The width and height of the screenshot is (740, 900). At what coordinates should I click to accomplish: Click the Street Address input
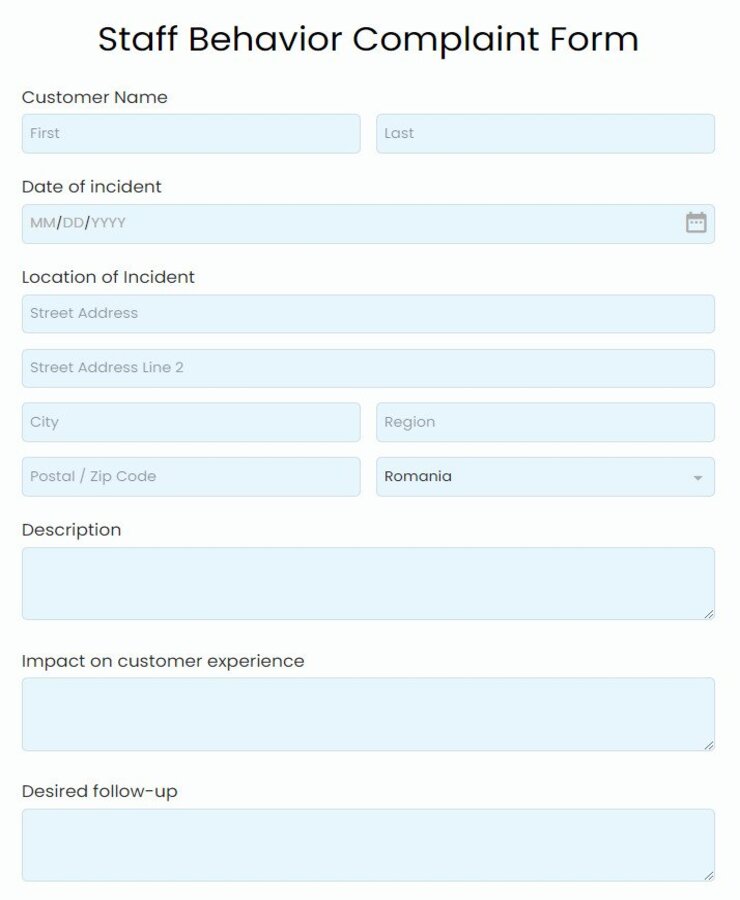(x=368, y=313)
